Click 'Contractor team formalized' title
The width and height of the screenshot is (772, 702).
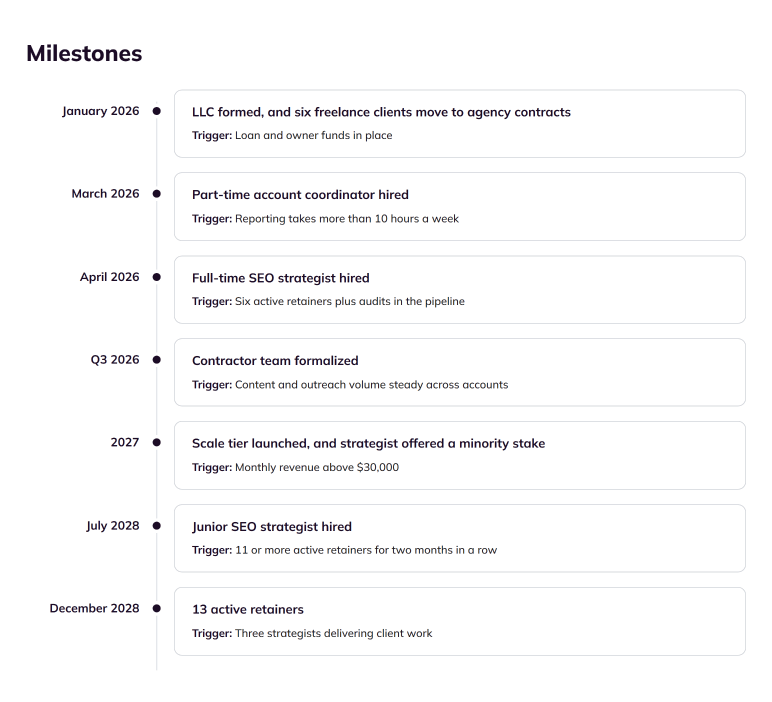(x=275, y=361)
